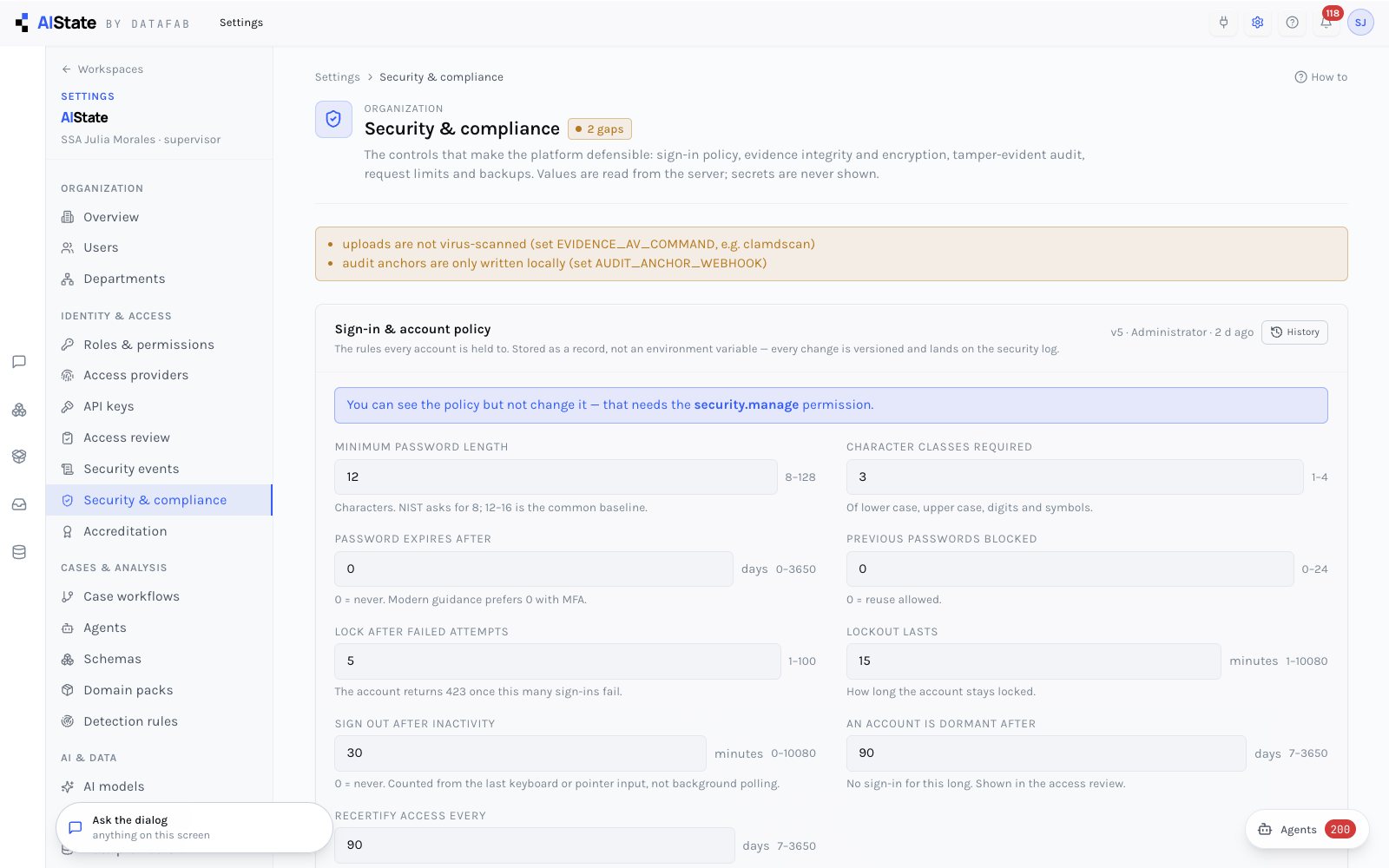This screenshot has height=868, width=1389.
Task: Click the Lockout lasts minutes field
Action: coord(1034,661)
